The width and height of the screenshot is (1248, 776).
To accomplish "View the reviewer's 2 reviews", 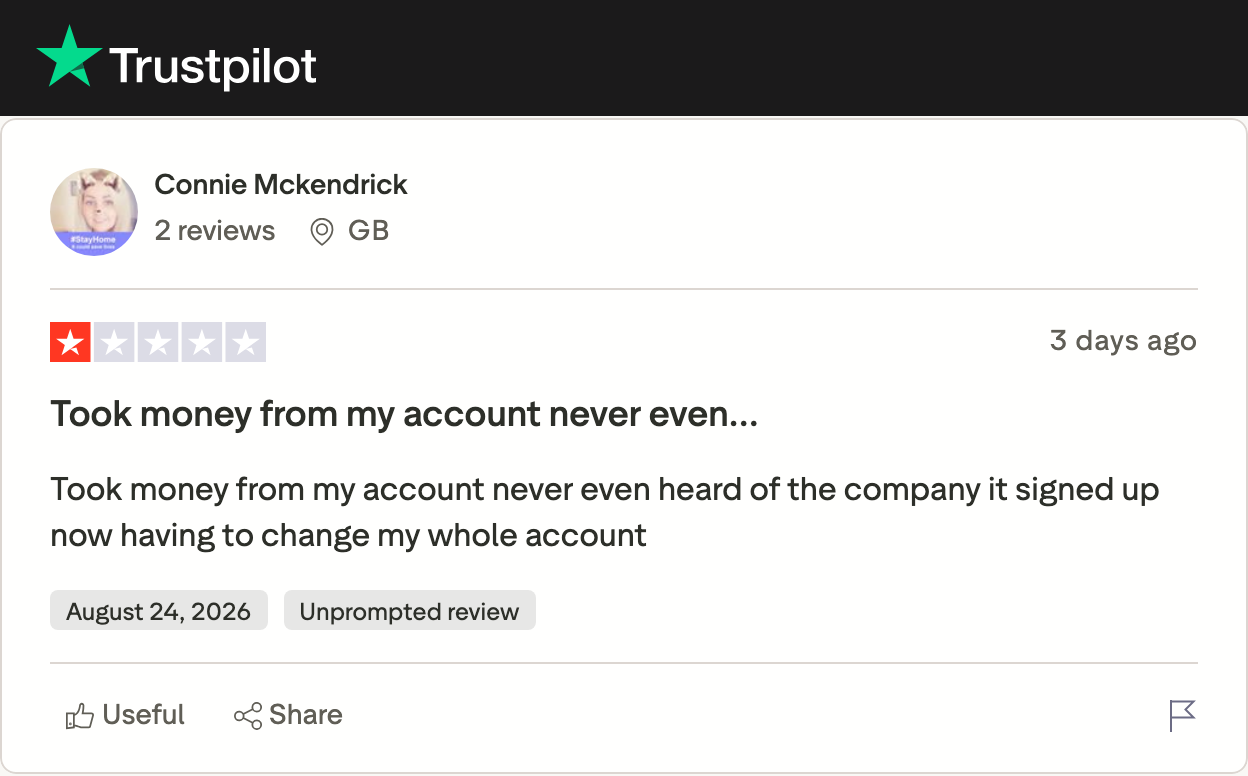I will (x=215, y=230).
